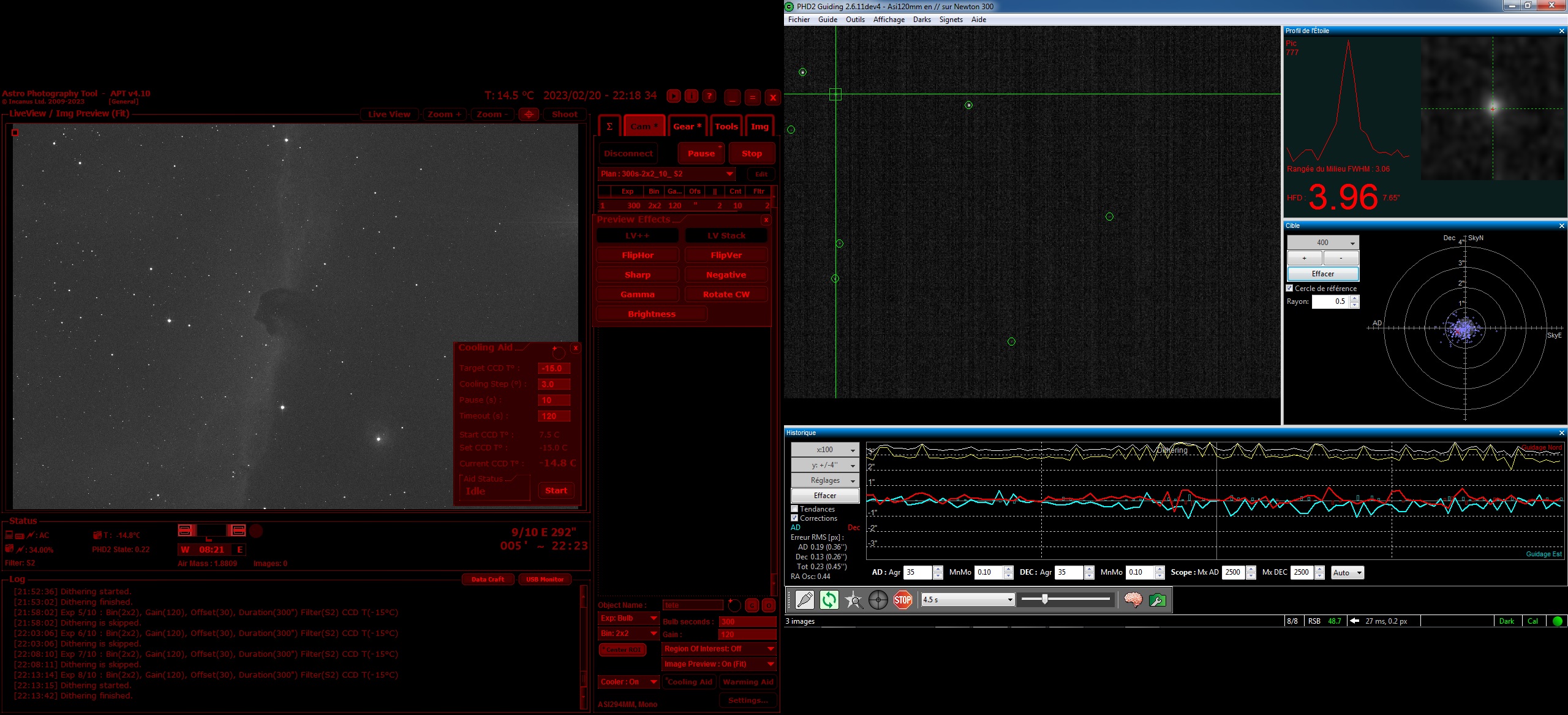
Task: Toggle the Tendances checkbox
Action: [x=794, y=509]
